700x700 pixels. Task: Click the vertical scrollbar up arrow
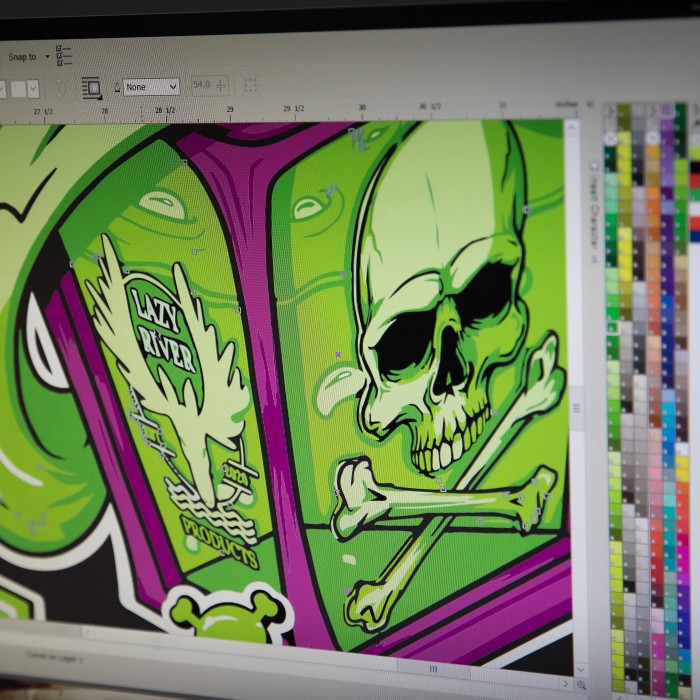(572, 129)
